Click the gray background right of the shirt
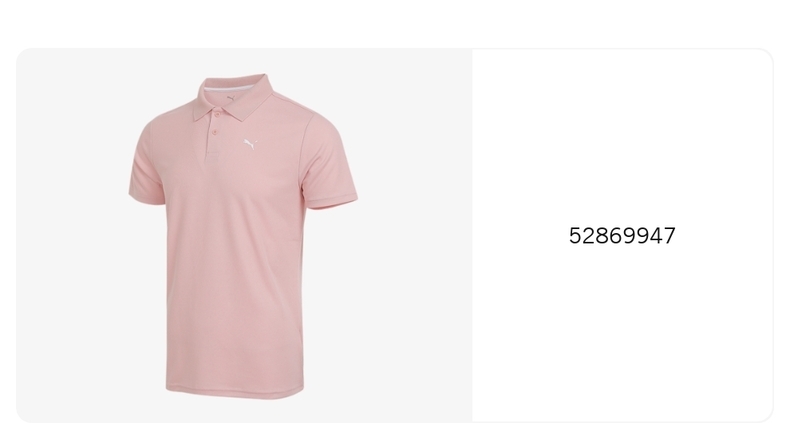Screen dimensions: 790x423 point(413,237)
